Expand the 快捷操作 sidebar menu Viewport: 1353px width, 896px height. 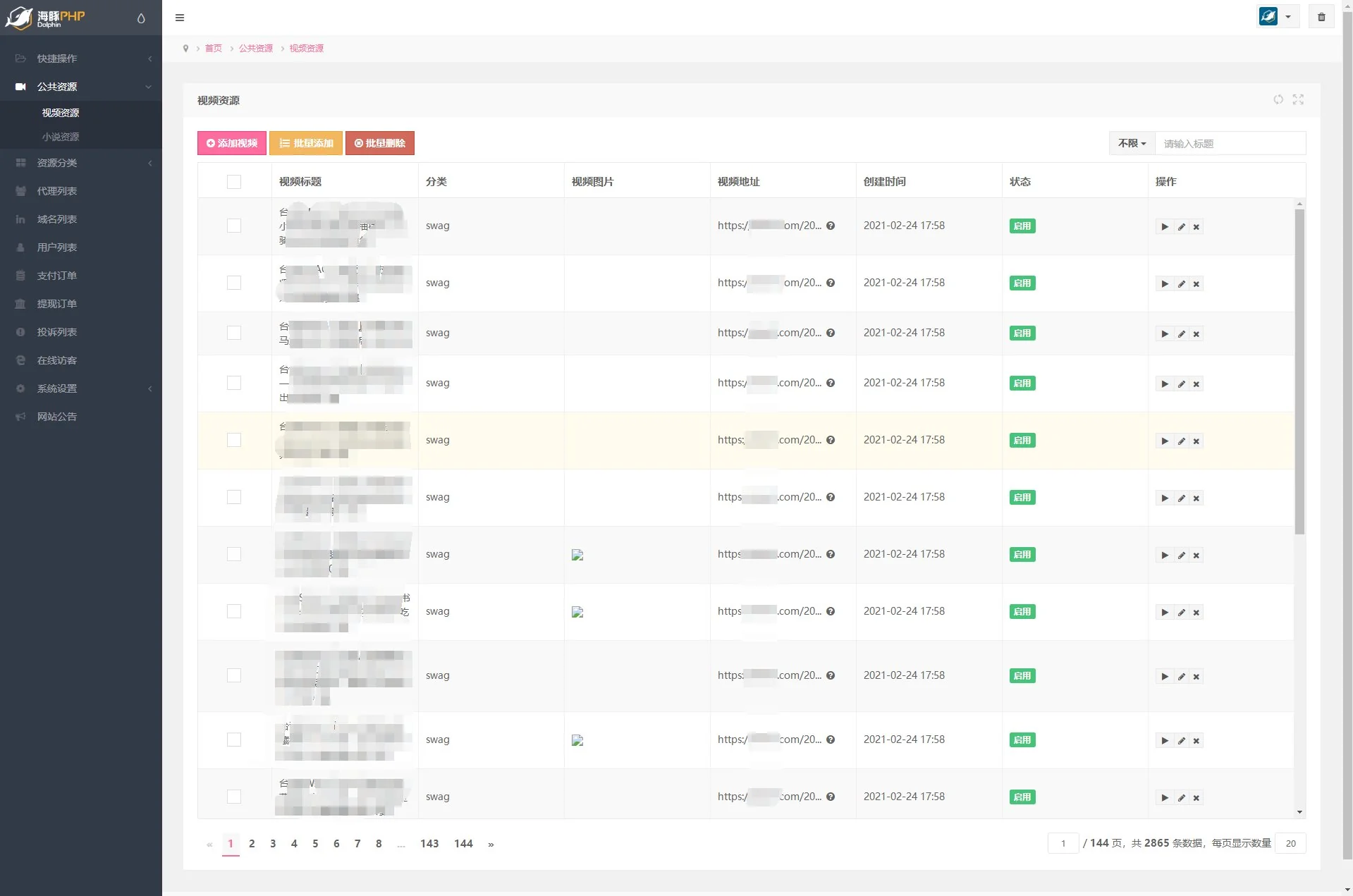point(81,59)
